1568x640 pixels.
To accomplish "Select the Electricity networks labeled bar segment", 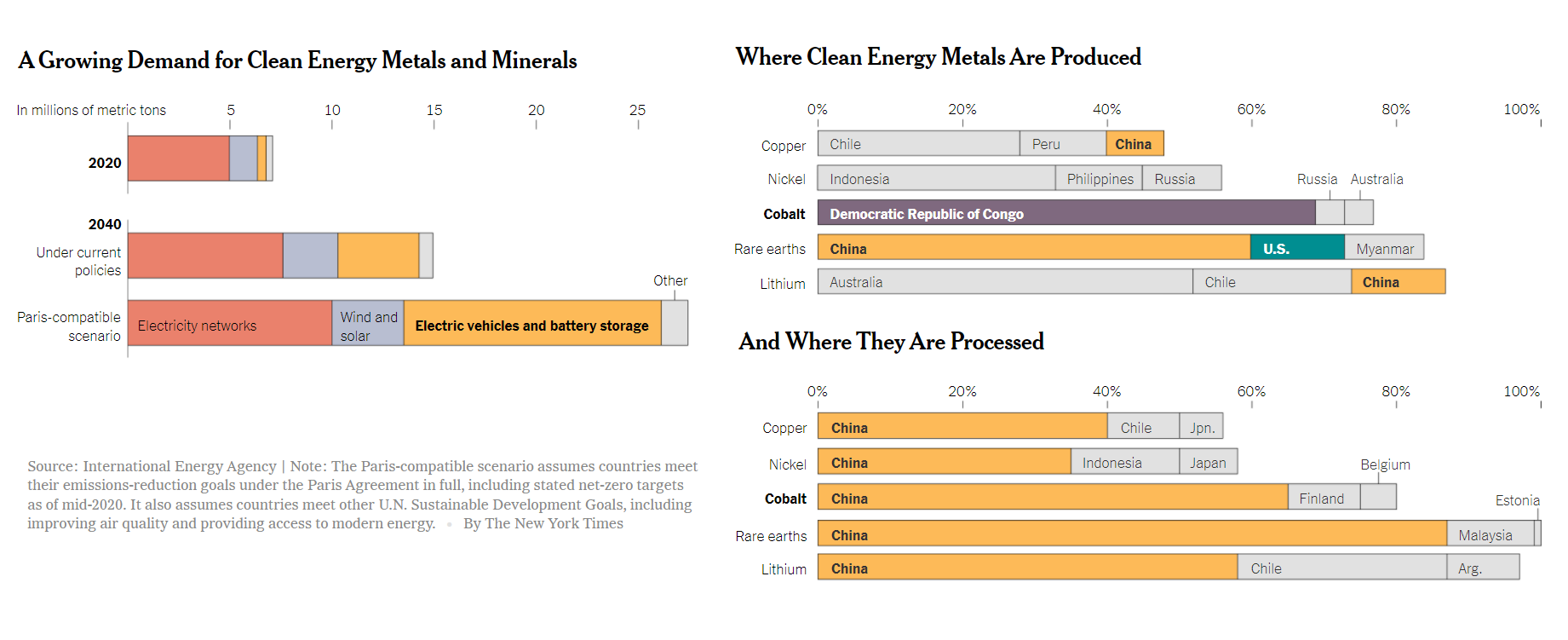I will click(229, 324).
